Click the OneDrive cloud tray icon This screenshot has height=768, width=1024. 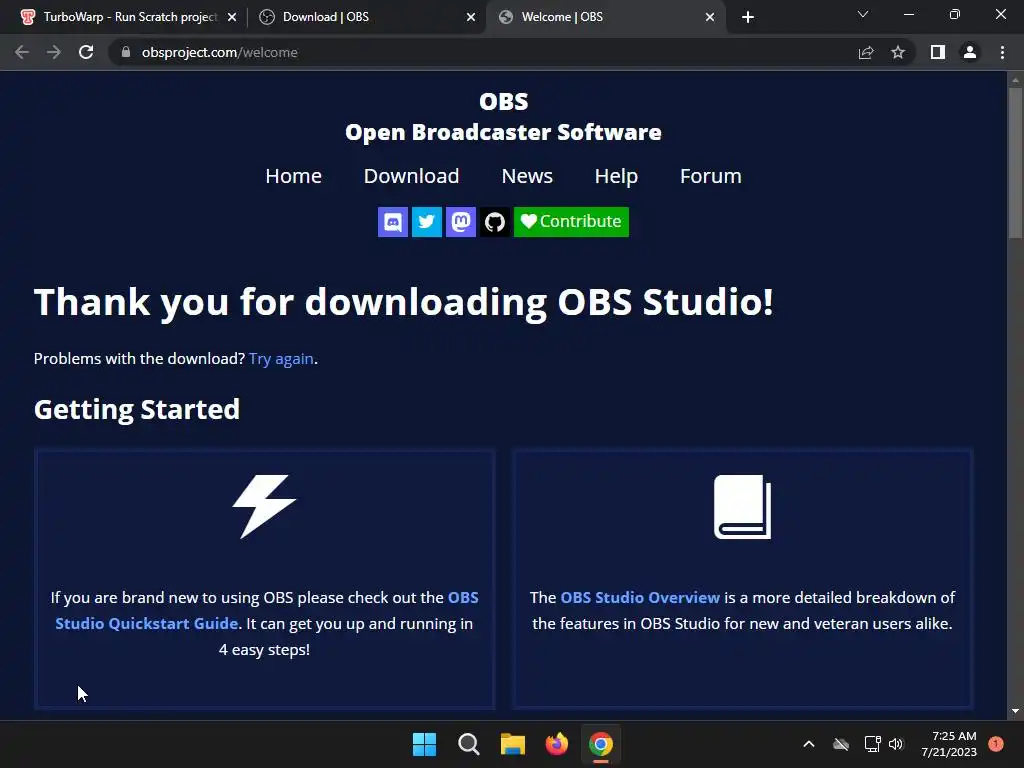841,744
